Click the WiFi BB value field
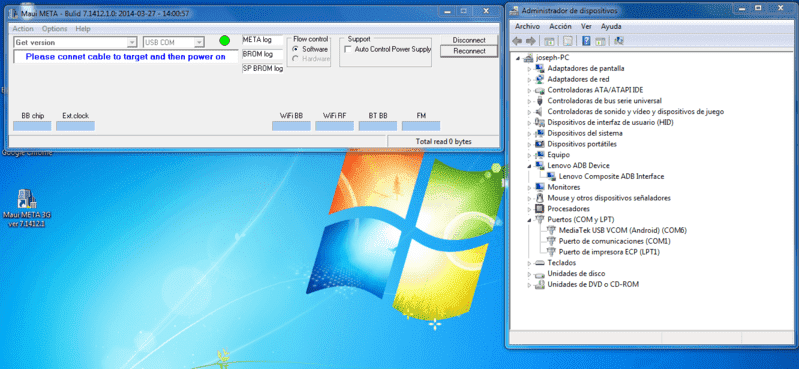 click(x=291, y=126)
